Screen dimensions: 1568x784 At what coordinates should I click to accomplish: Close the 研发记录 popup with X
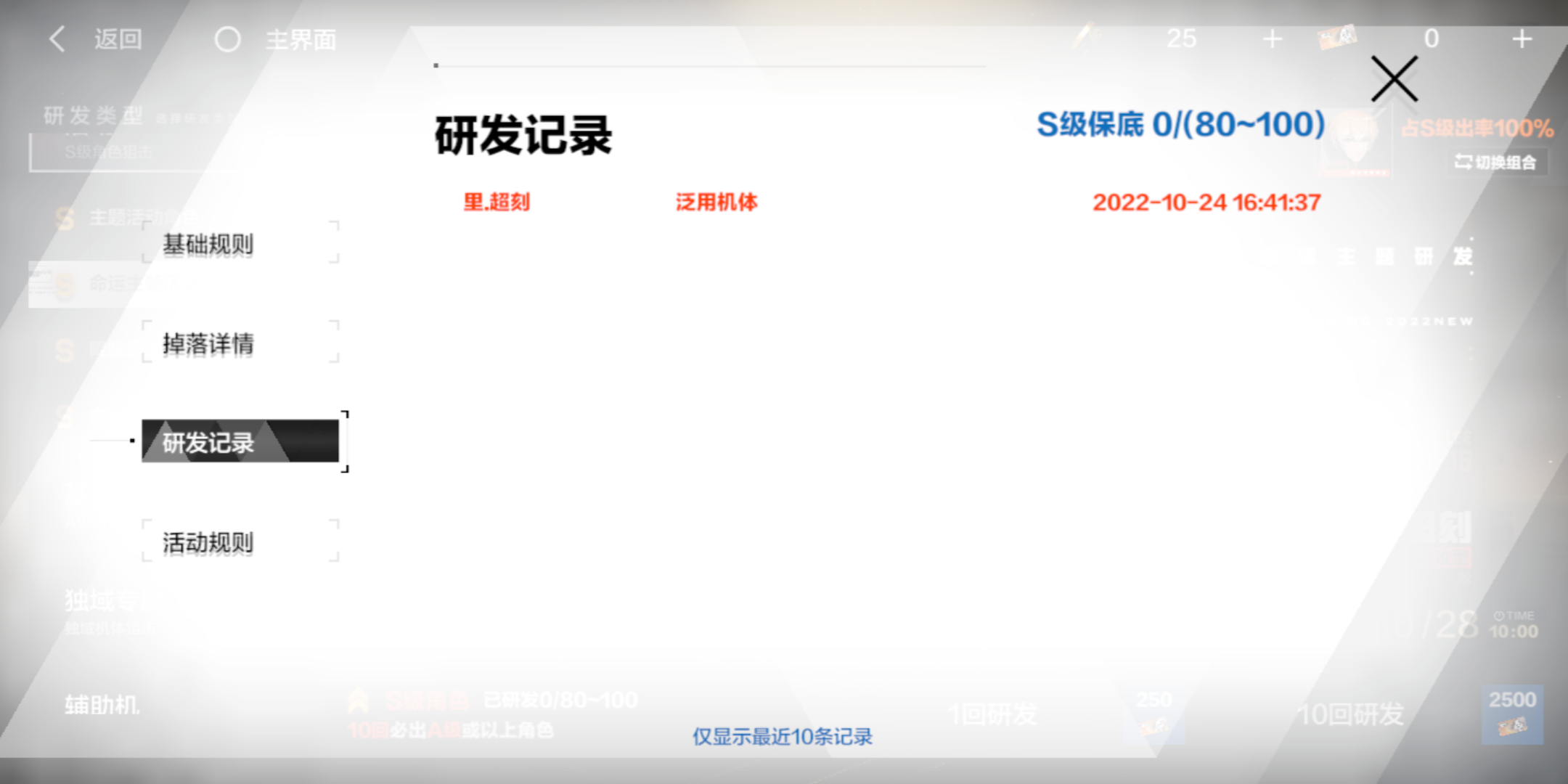click(1394, 79)
